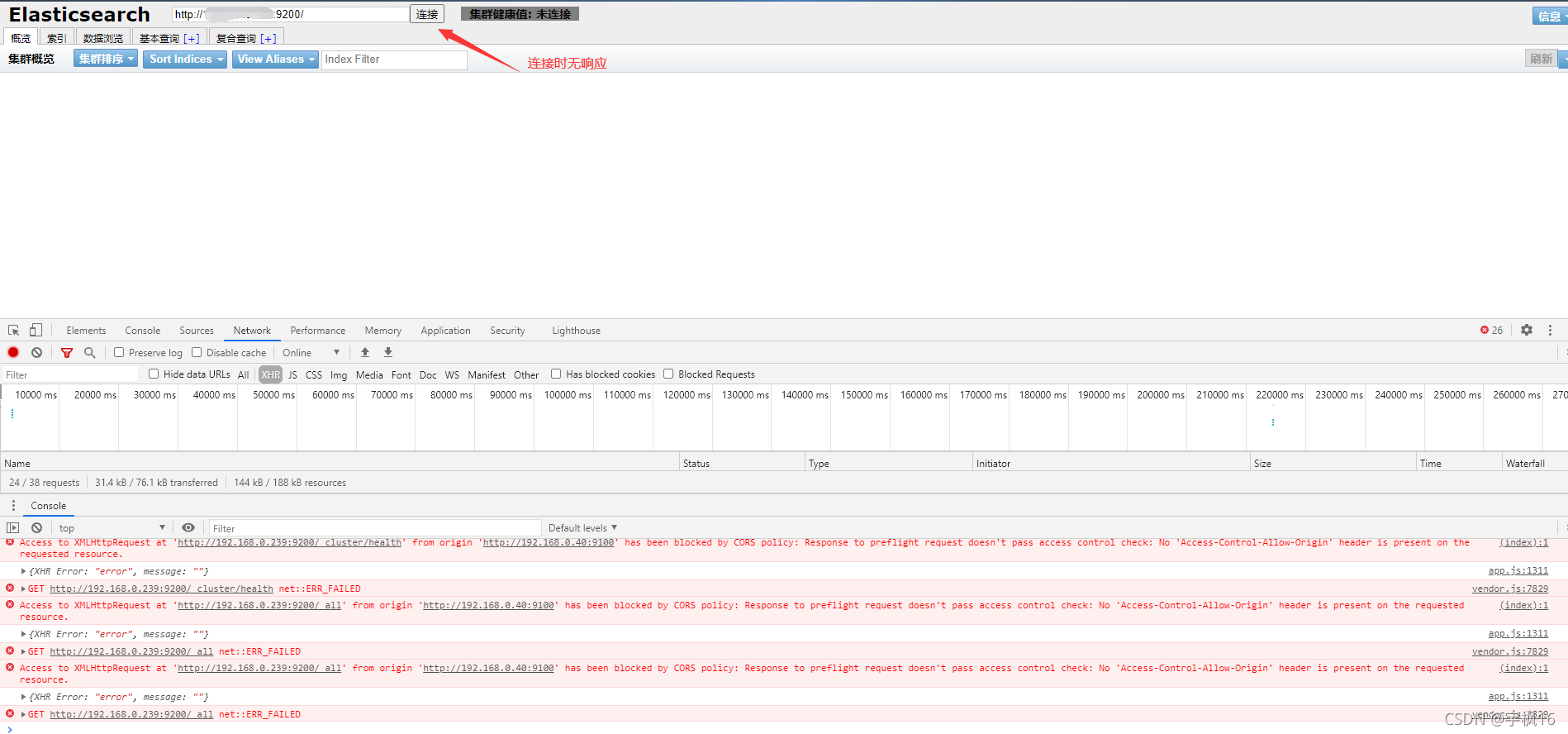Open the 数据浏览 tab

(103, 38)
